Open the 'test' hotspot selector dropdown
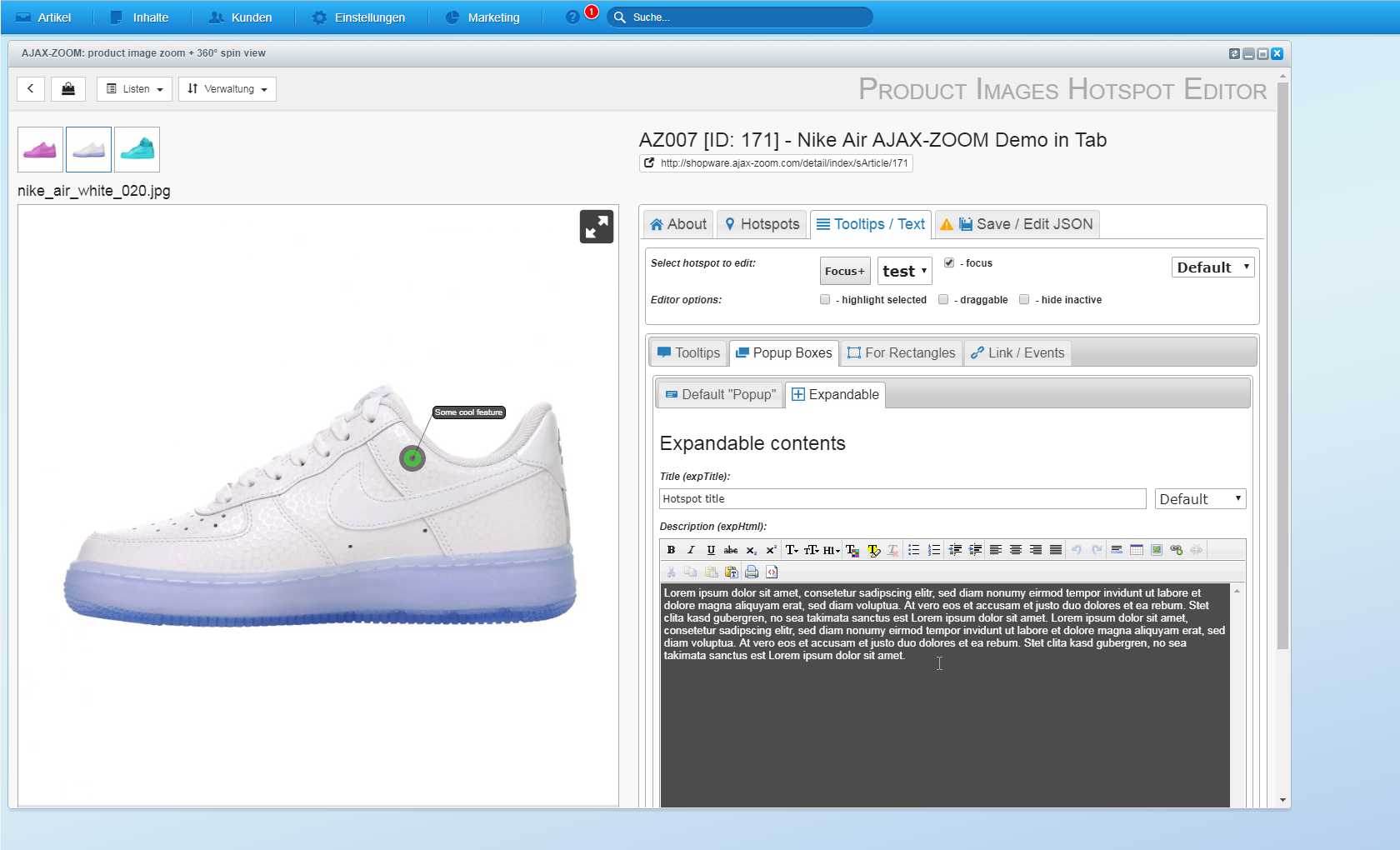This screenshot has width=1400, height=850. tap(905, 271)
